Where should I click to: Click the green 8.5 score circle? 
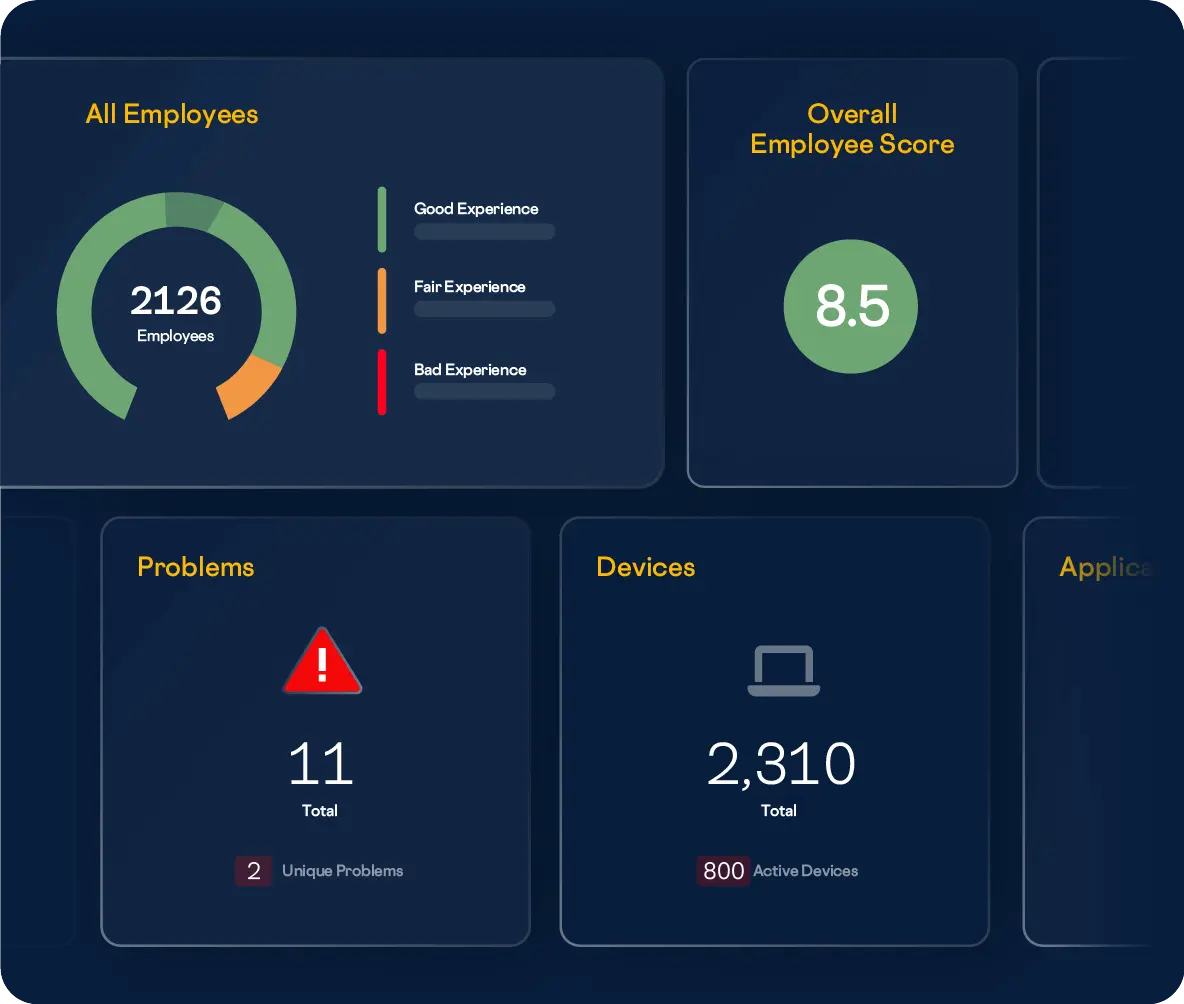point(851,307)
